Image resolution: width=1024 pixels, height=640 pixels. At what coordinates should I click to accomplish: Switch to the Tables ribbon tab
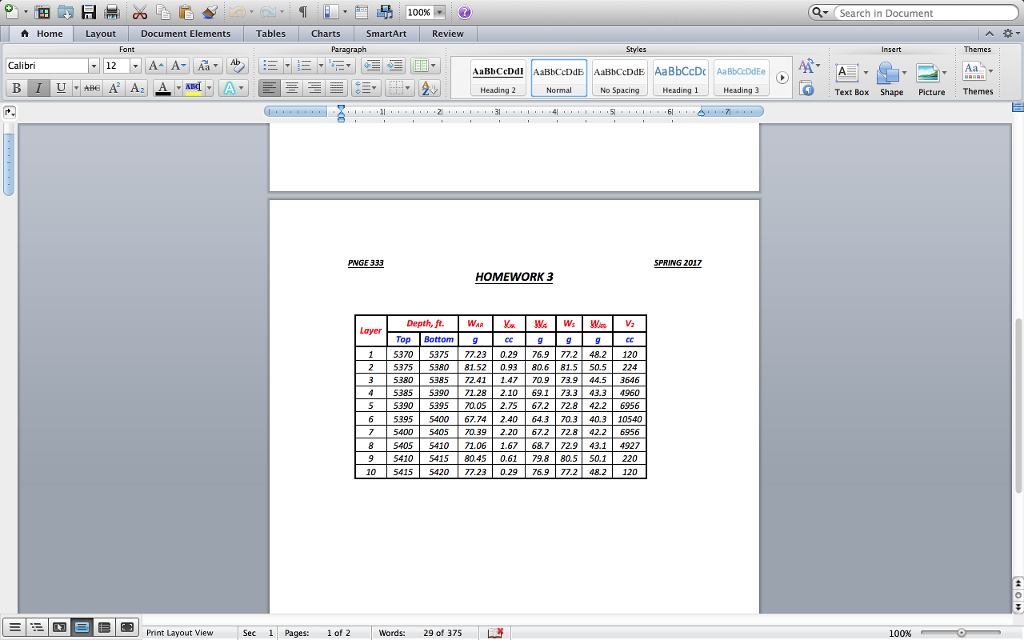[x=270, y=33]
